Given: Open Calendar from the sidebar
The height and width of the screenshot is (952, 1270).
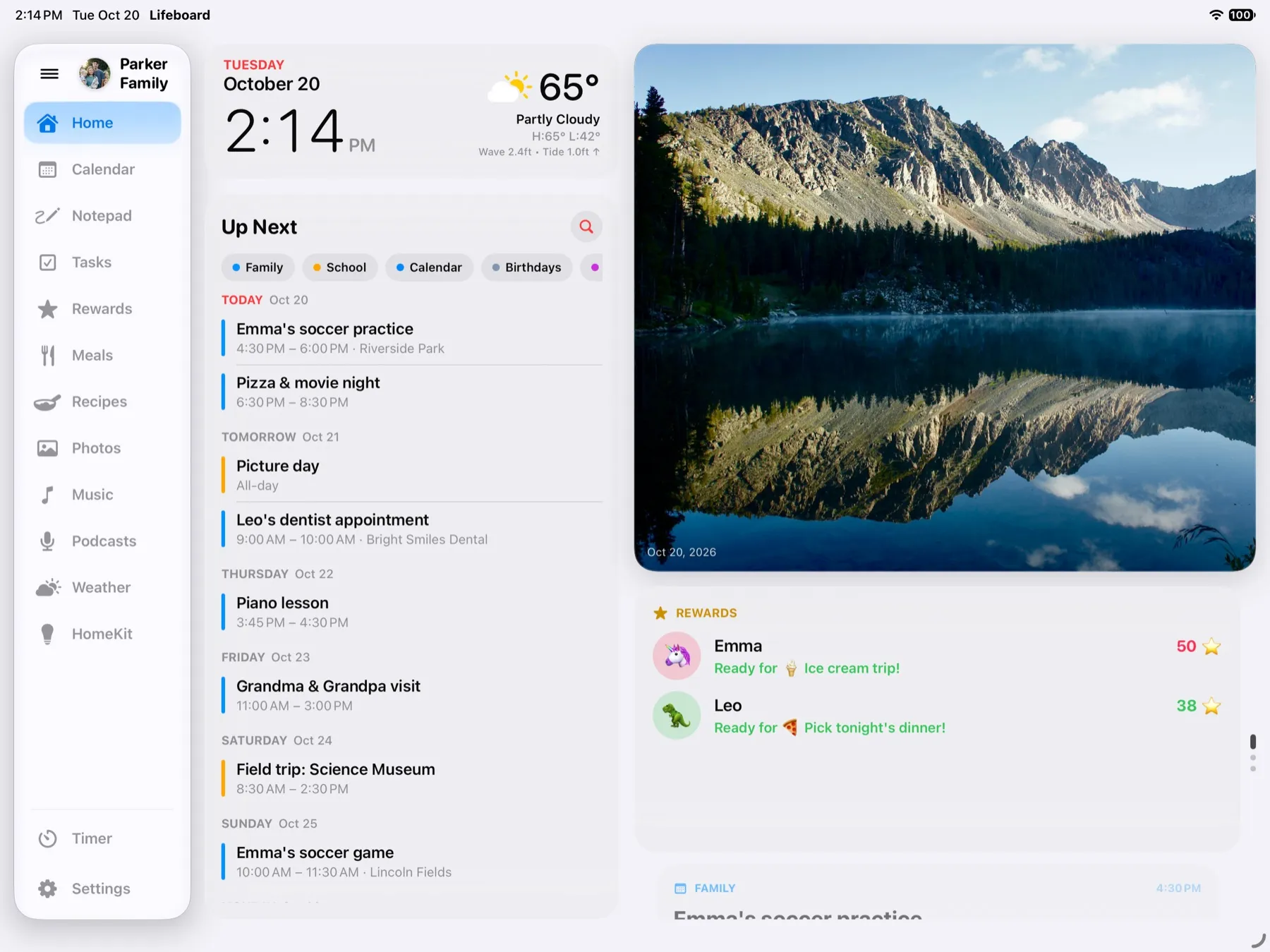Looking at the screenshot, I should [x=102, y=169].
